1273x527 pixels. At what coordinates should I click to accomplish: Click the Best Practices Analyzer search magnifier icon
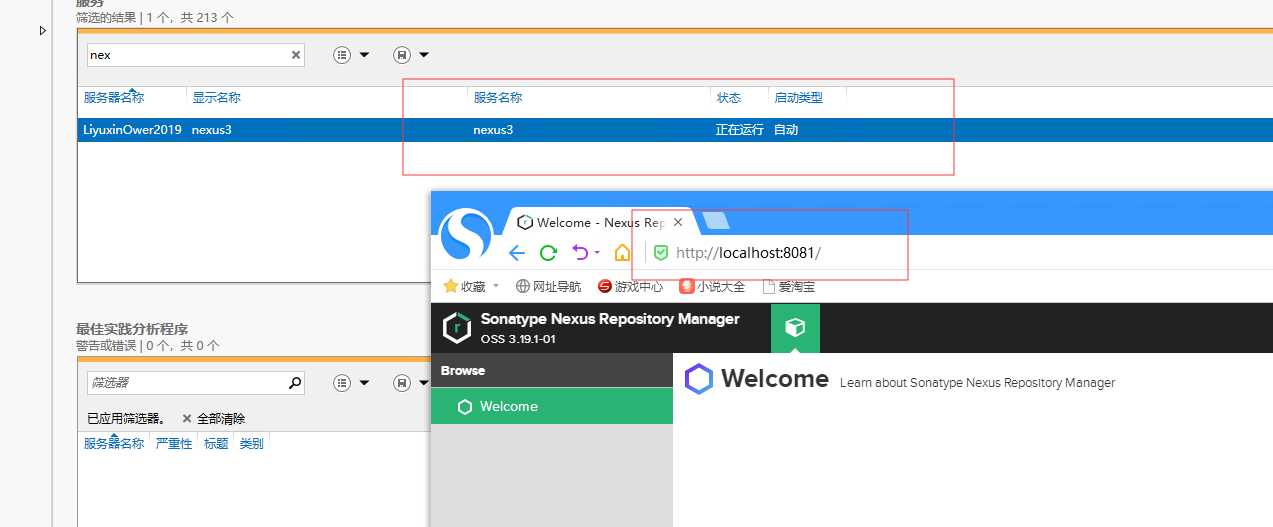(x=295, y=382)
